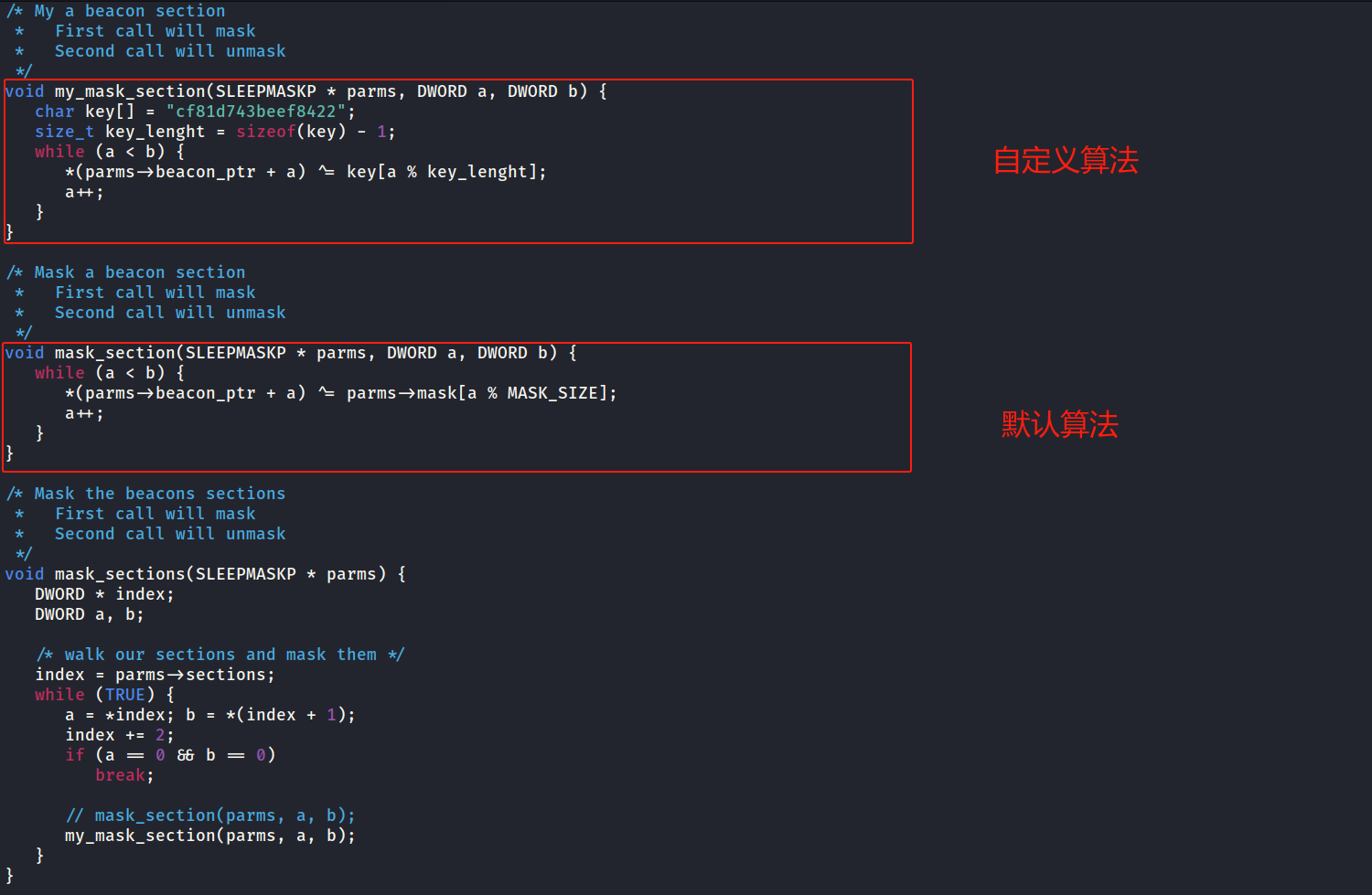Screen dimensions: 1372x895
Task: Click the char keyword before key[]
Action: coord(54,112)
